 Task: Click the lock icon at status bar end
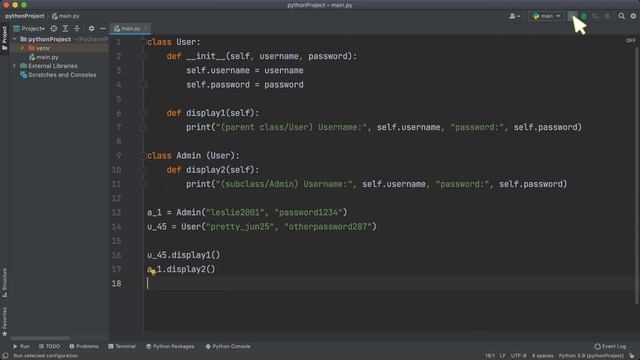pos(632,356)
